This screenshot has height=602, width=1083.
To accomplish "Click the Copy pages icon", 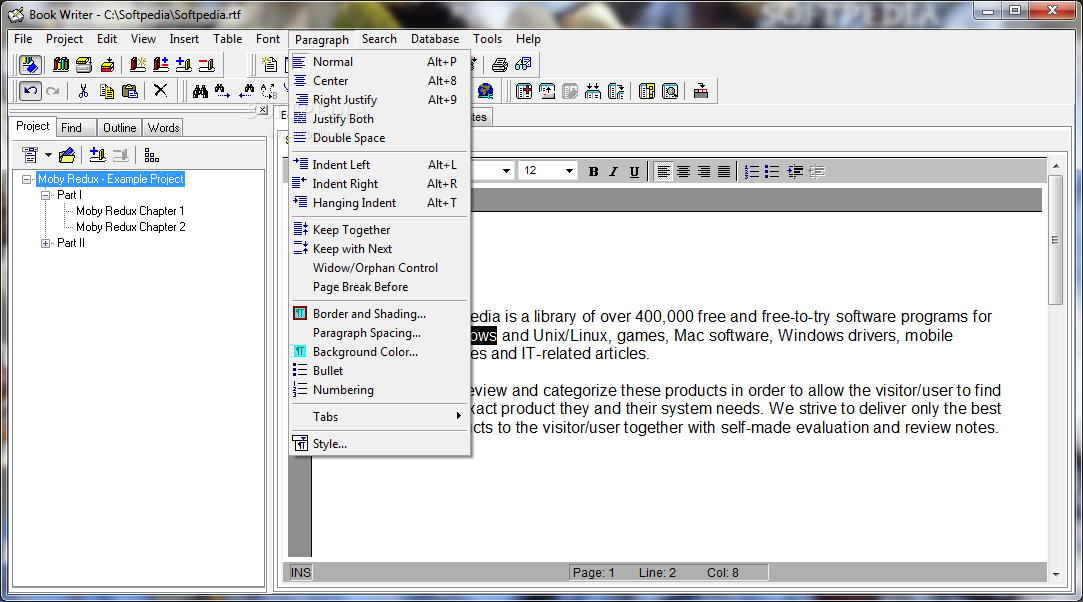I will point(106,91).
